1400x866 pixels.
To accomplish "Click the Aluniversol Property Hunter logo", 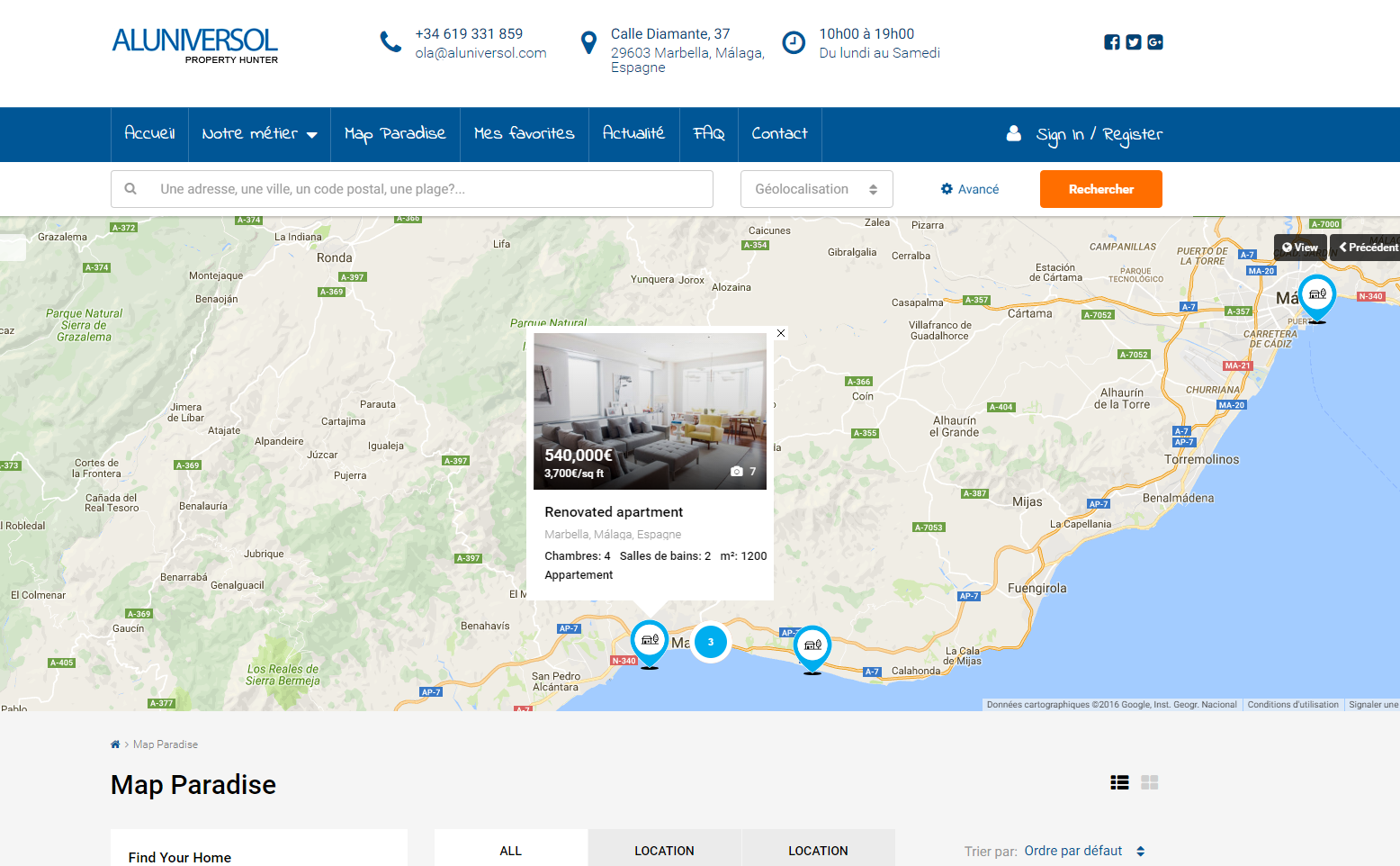I will coord(194,46).
